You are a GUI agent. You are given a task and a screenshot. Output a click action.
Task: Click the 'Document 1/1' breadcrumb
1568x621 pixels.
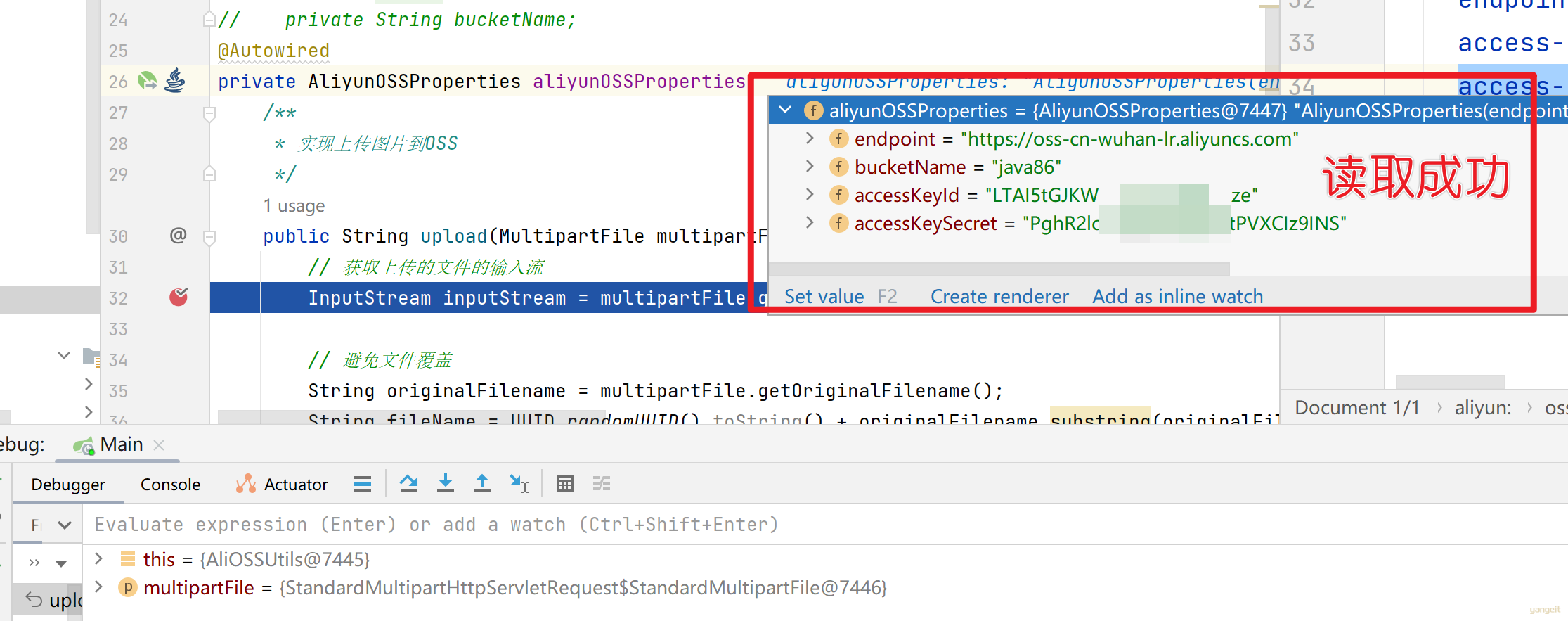coord(1357,408)
